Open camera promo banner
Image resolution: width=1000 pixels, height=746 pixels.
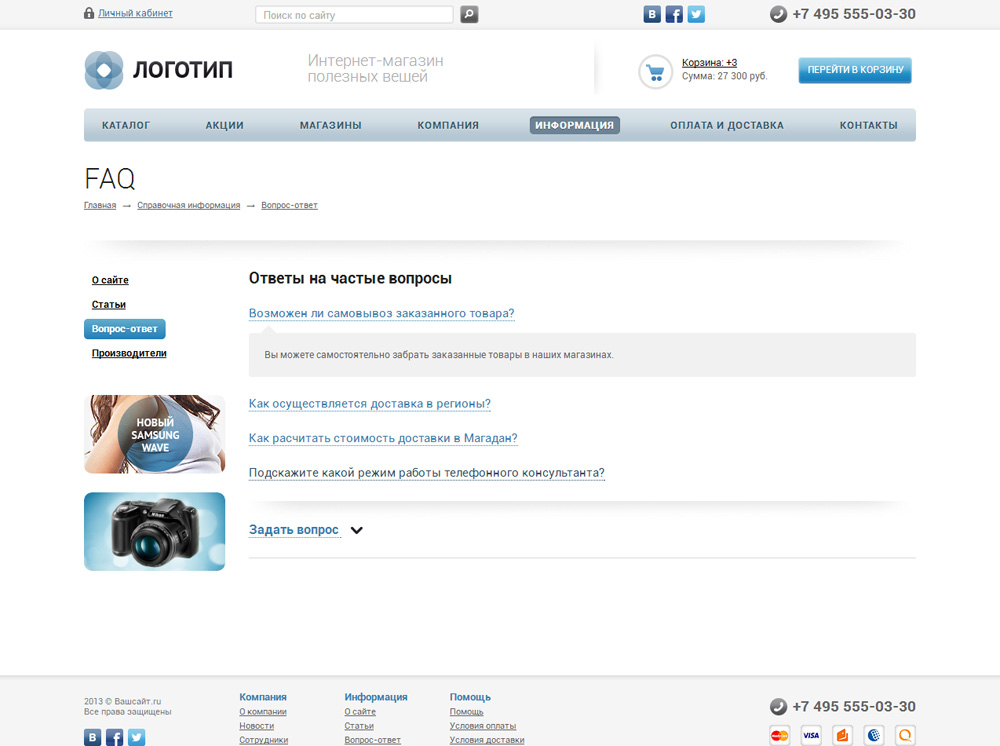pos(155,532)
